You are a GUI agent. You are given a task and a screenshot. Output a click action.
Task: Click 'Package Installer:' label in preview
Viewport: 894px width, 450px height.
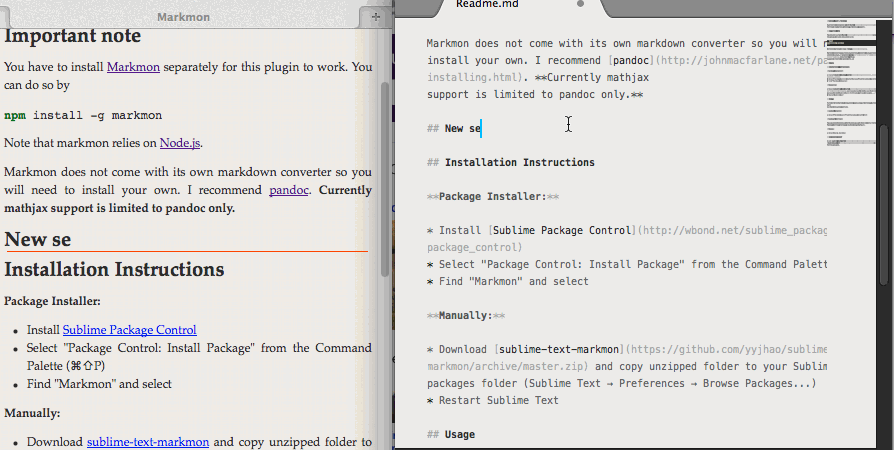pyautogui.click(x=52, y=301)
